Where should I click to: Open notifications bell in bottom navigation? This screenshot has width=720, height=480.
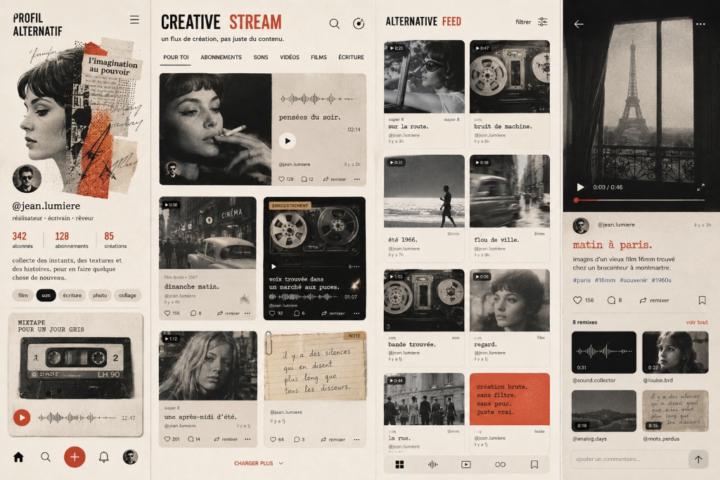click(x=104, y=457)
